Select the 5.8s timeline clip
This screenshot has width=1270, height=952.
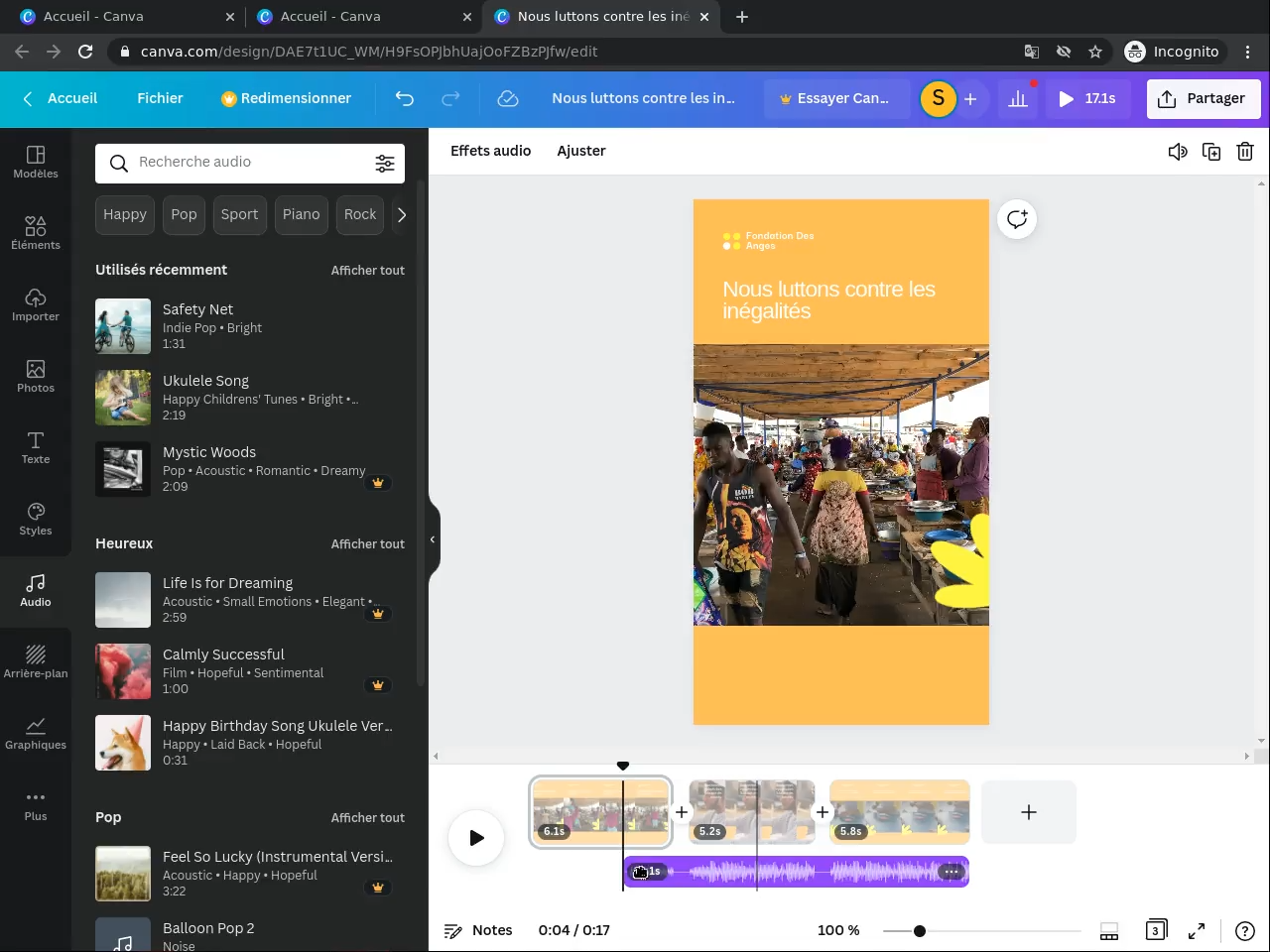coord(900,812)
